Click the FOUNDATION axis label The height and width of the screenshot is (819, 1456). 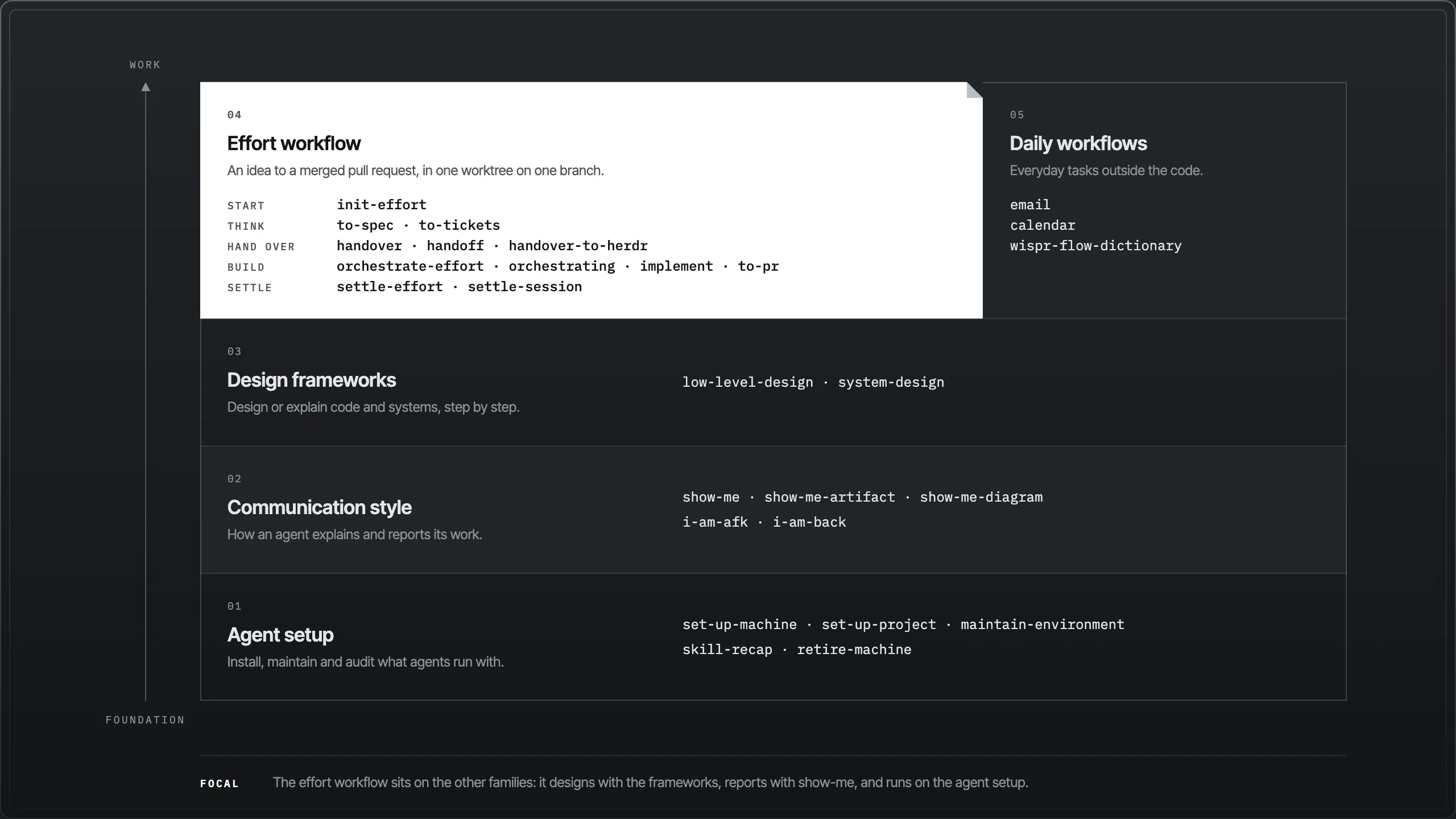click(x=145, y=720)
